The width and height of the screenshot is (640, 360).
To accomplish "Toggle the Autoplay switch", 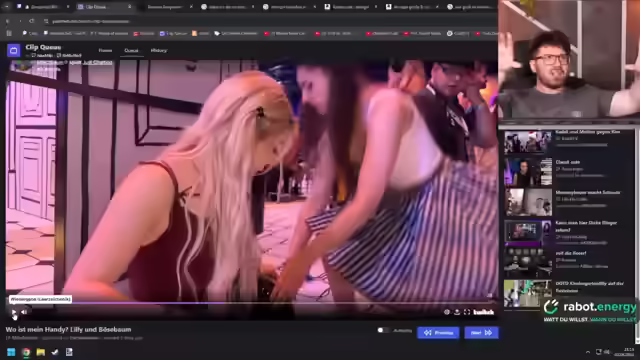I will pos(383,330).
